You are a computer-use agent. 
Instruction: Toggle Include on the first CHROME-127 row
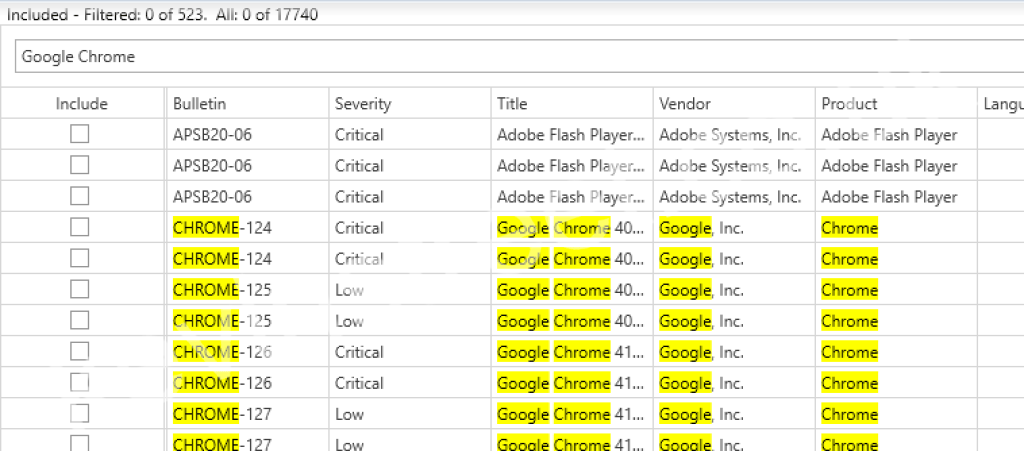click(80, 414)
